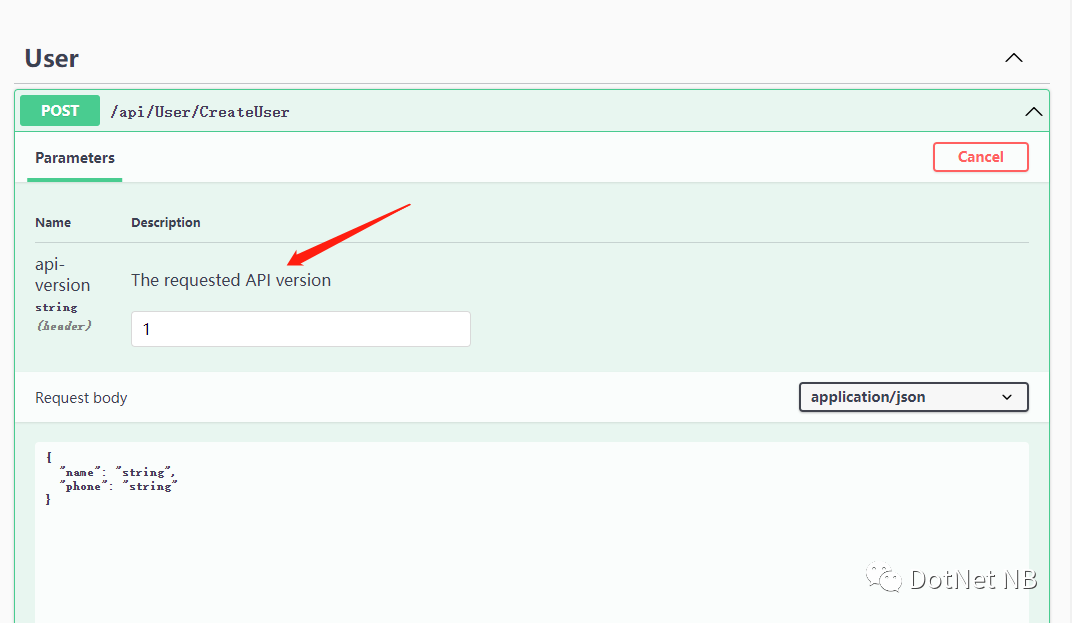The height and width of the screenshot is (623, 1072).
Task: Click the "phone" line in request JSON
Action: [x=119, y=486]
